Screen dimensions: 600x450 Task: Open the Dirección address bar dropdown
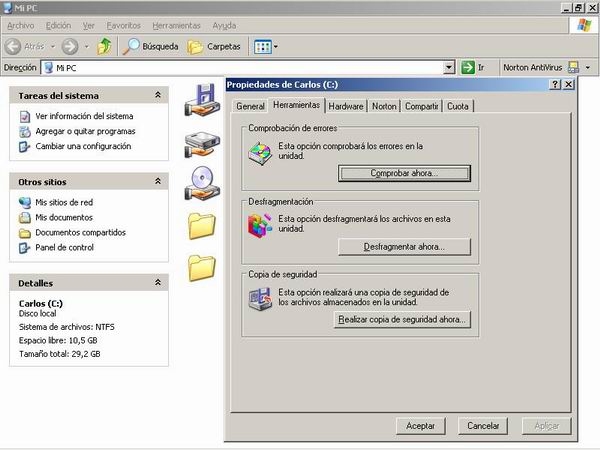448,68
